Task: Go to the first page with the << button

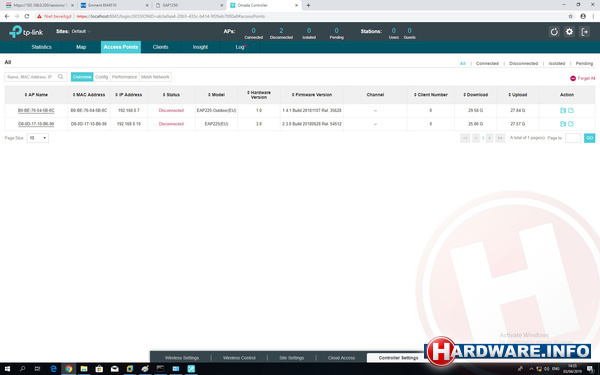Action: (x=465, y=138)
